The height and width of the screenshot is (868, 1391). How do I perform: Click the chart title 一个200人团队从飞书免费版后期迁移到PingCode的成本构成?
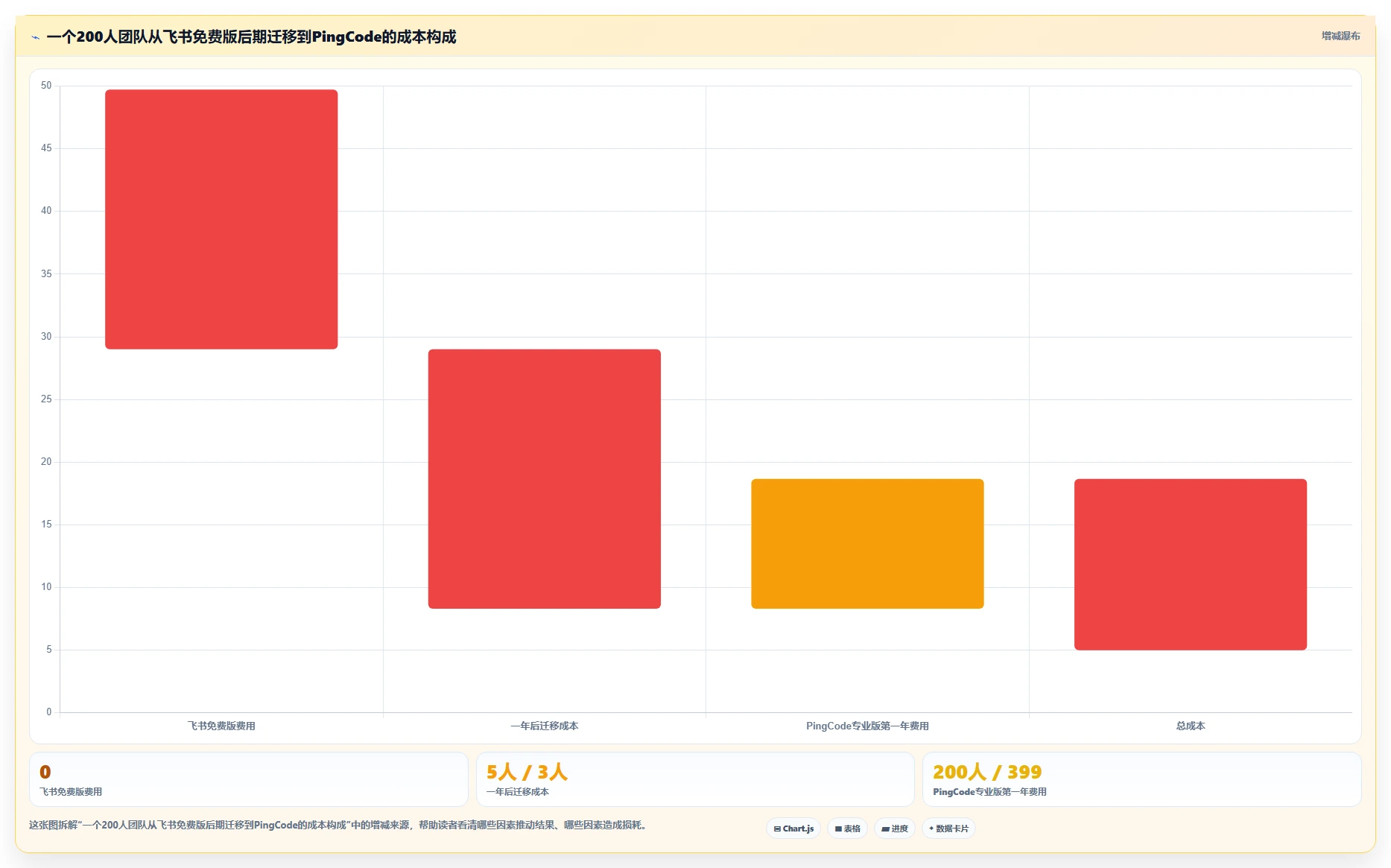251,37
